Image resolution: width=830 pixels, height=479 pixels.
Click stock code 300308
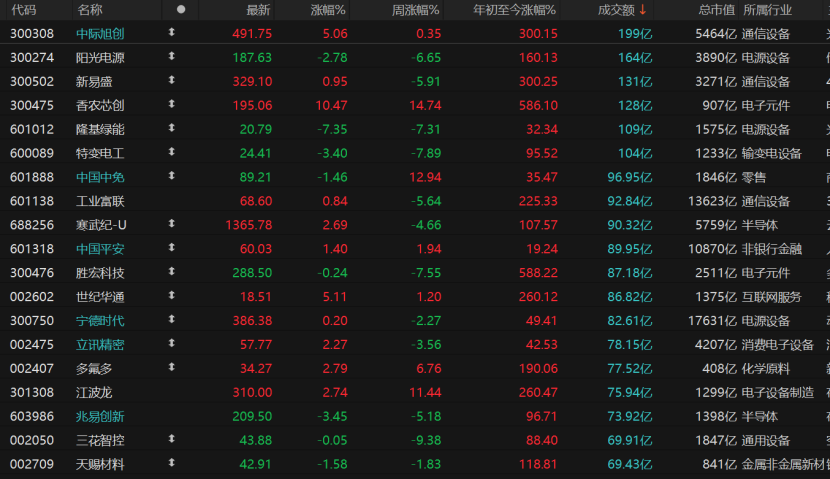coord(32,34)
